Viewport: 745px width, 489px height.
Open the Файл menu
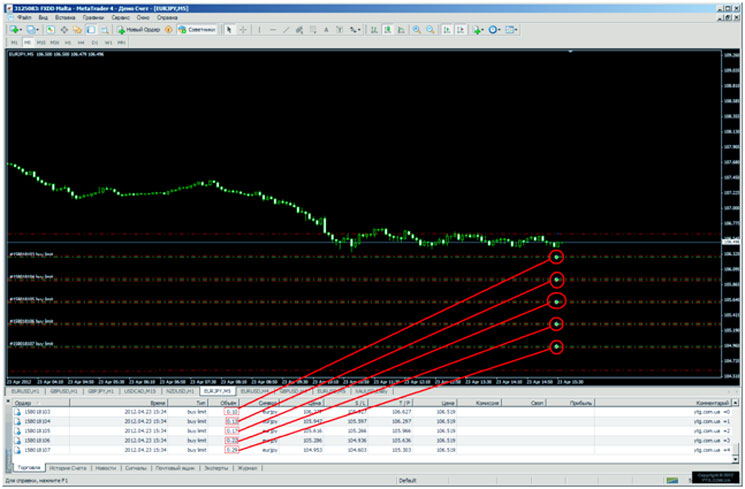tap(24, 18)
